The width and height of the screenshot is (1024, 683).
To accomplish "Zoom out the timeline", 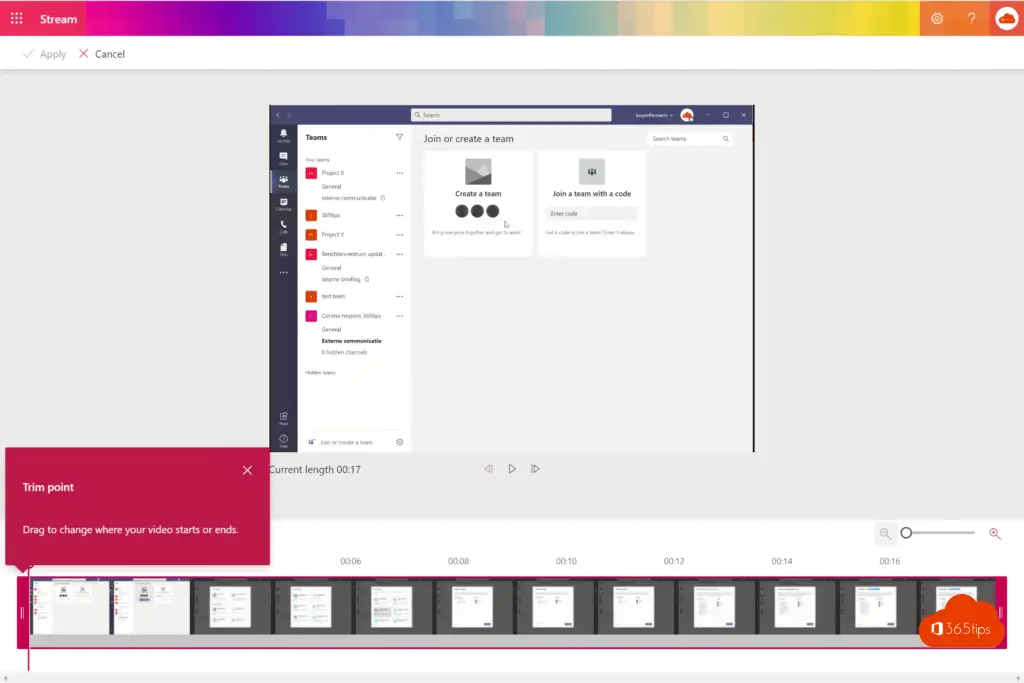I will [x=885, y=533].
